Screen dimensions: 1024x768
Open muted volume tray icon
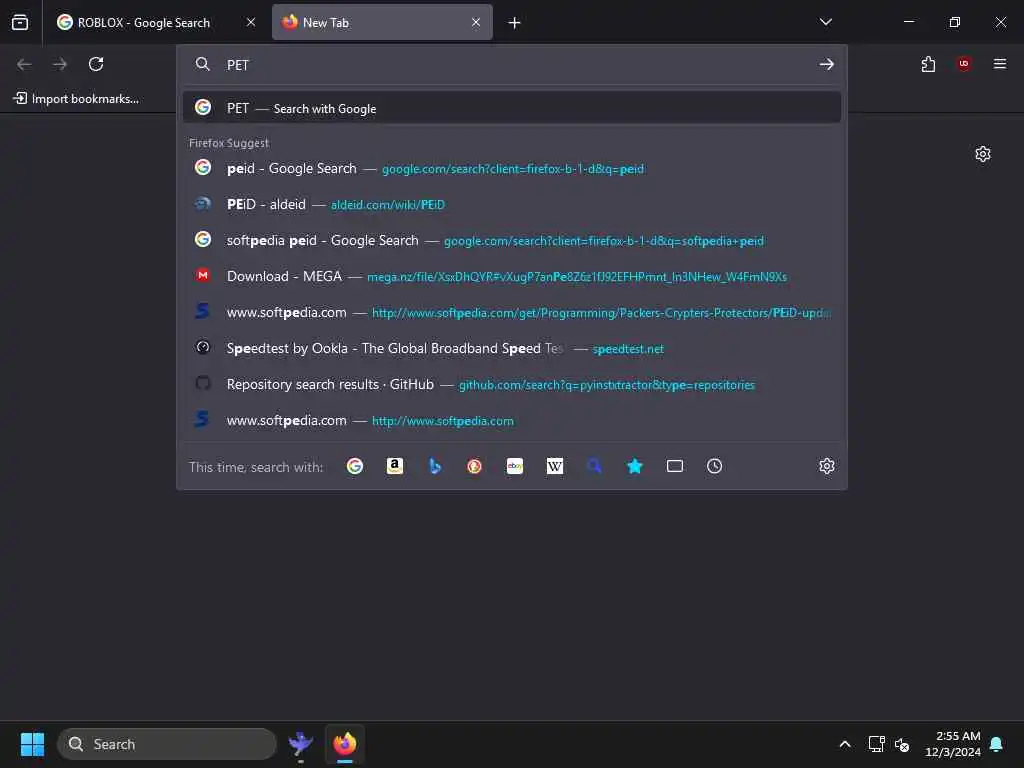(x=902, y=744)
